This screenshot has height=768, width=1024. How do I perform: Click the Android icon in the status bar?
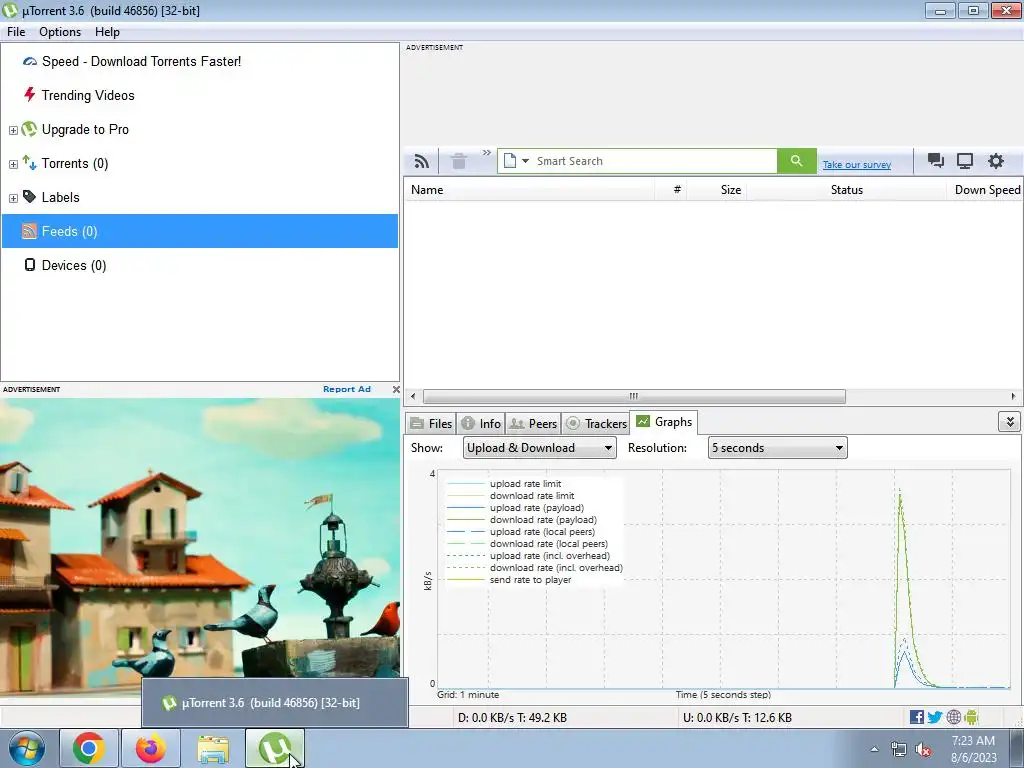coord(971,717)
